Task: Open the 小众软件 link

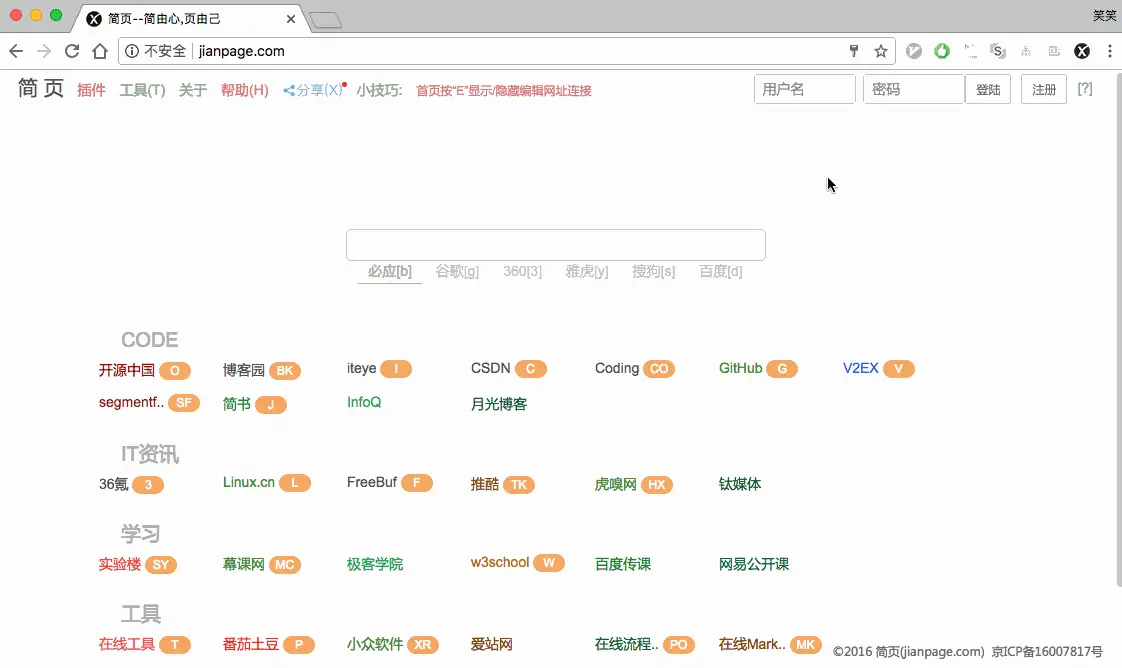Action: (375, 644)
